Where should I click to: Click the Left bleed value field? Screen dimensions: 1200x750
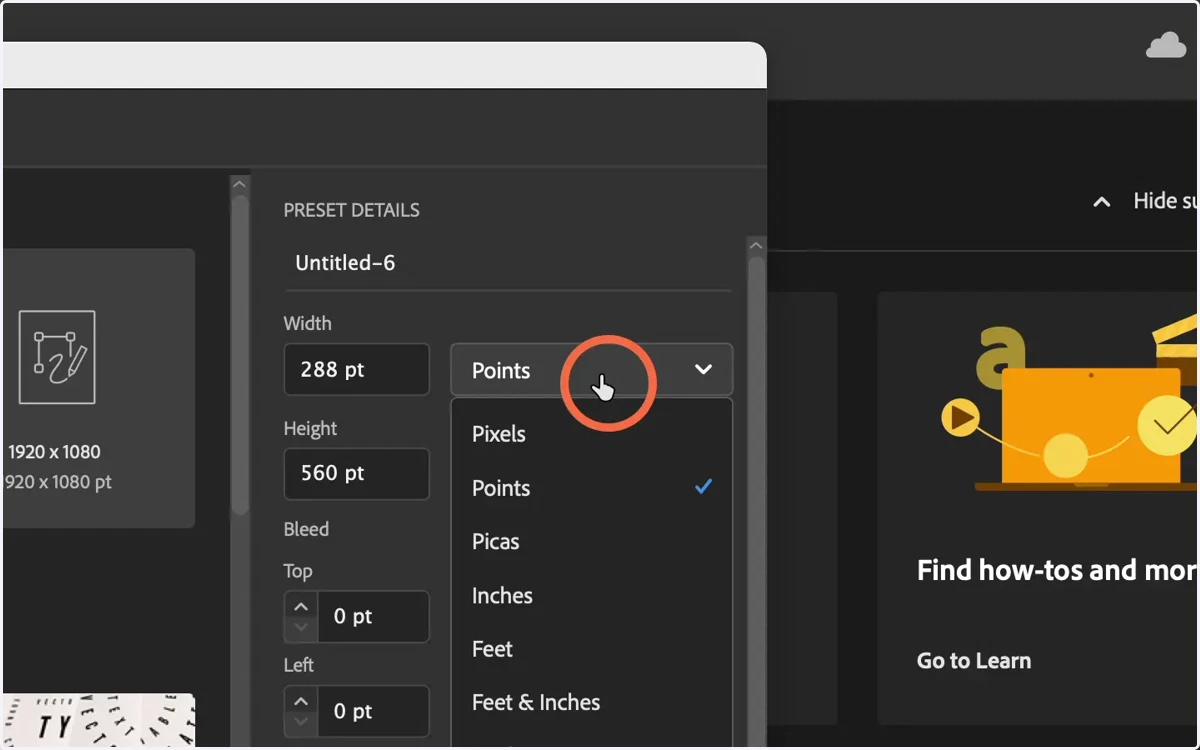pyautogui.click(x=373, y=711)
